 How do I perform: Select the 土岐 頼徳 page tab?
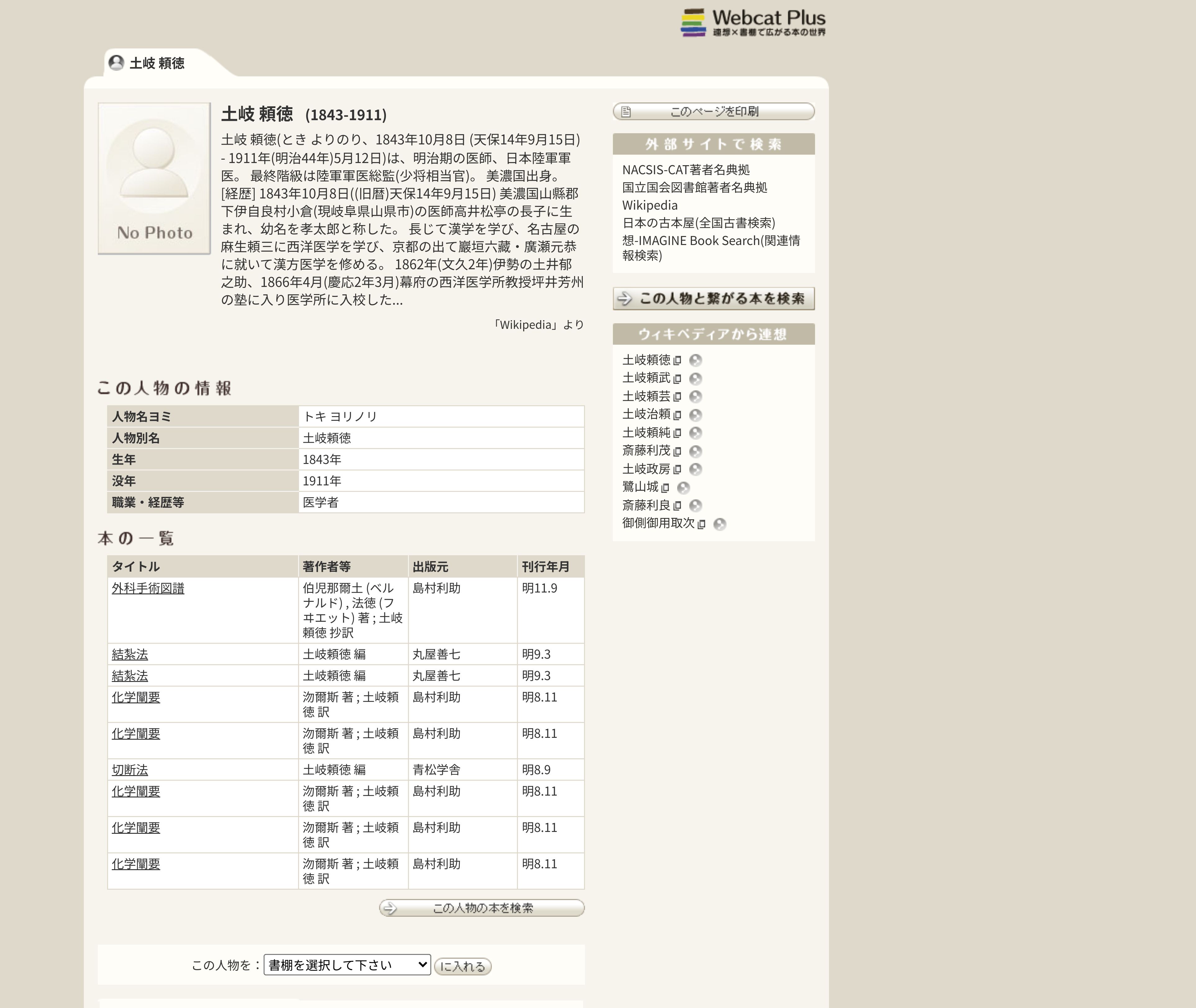(x=156, y=63)
